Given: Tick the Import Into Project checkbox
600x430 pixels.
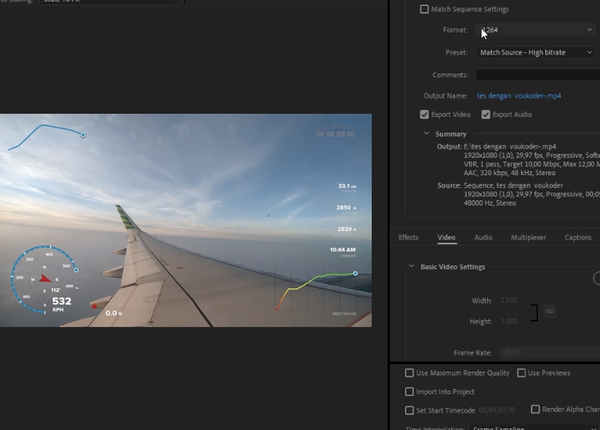Looking at the screenshot, I should click(x=409, y=391).
